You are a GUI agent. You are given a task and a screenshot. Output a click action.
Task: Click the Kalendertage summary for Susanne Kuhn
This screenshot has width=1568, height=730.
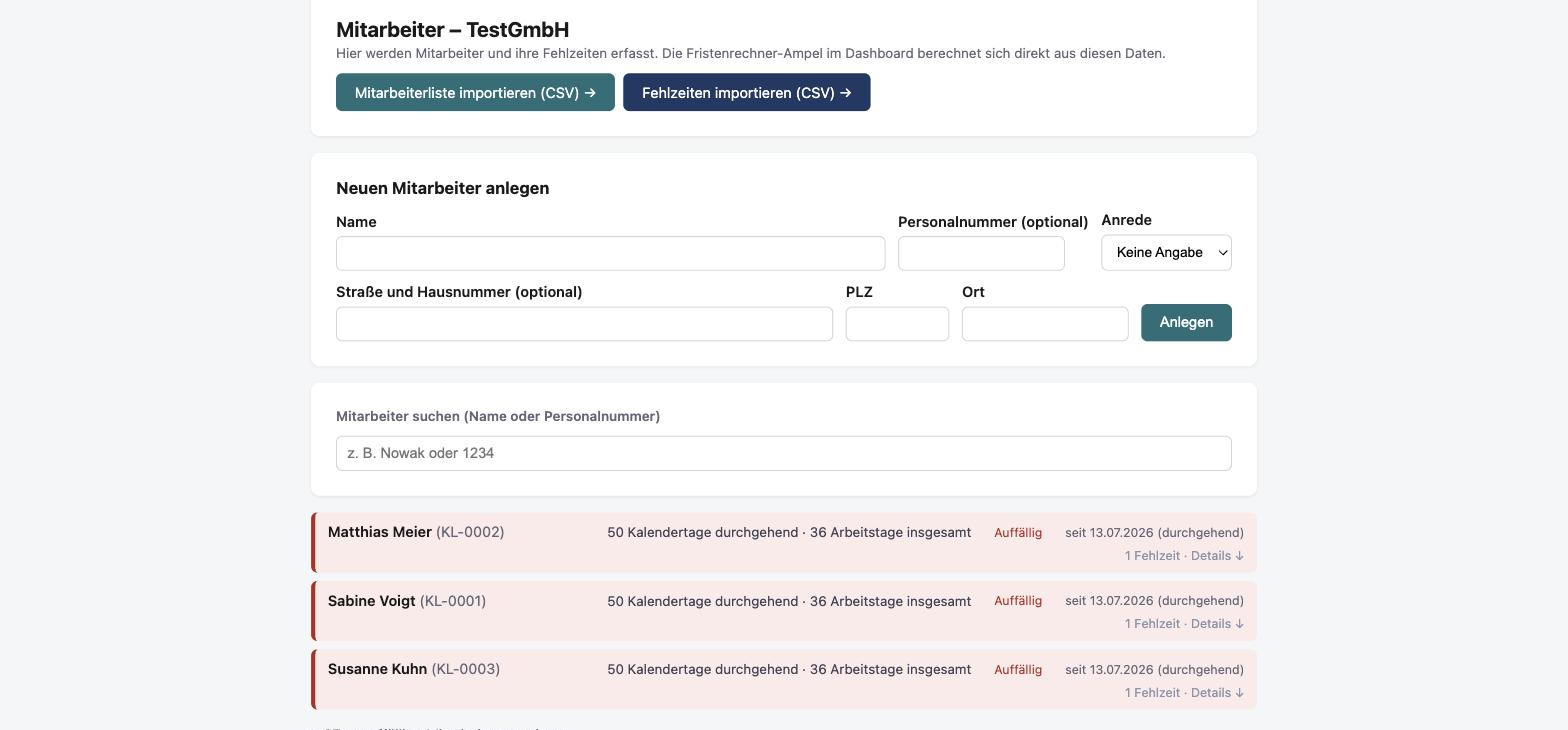pyautogui.click(x=789, y=669)
